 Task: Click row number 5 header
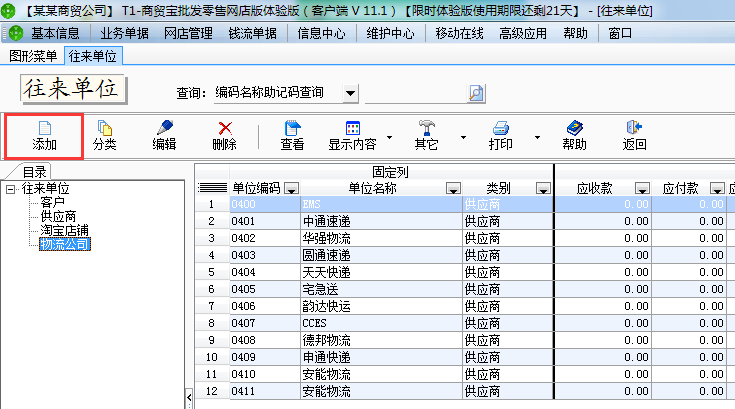point(211,272)
